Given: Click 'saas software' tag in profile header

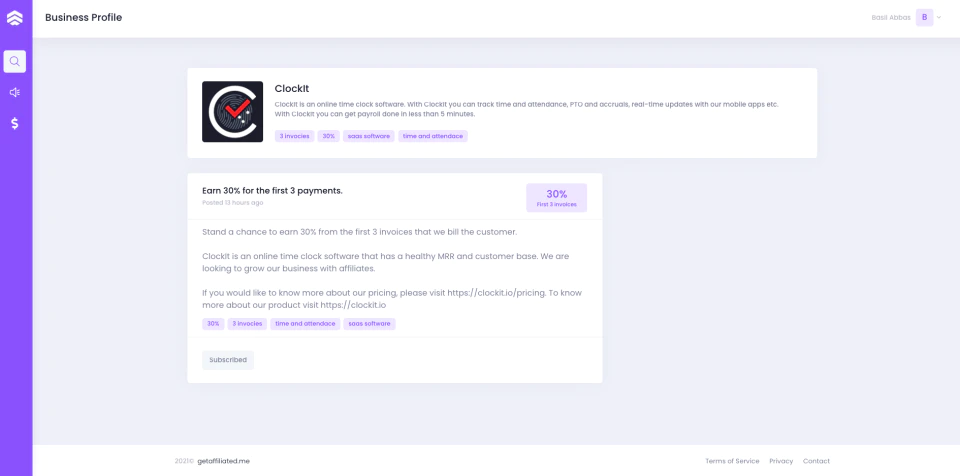Looking at the screenshot, I should (x=369, y=136).
